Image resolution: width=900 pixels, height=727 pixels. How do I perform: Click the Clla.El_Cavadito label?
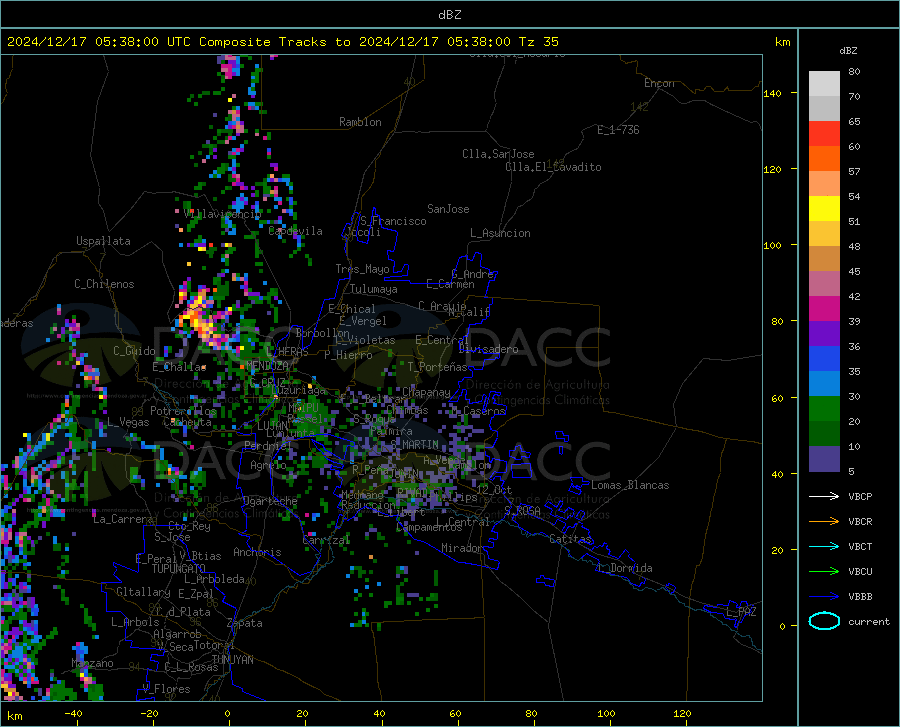553,167
